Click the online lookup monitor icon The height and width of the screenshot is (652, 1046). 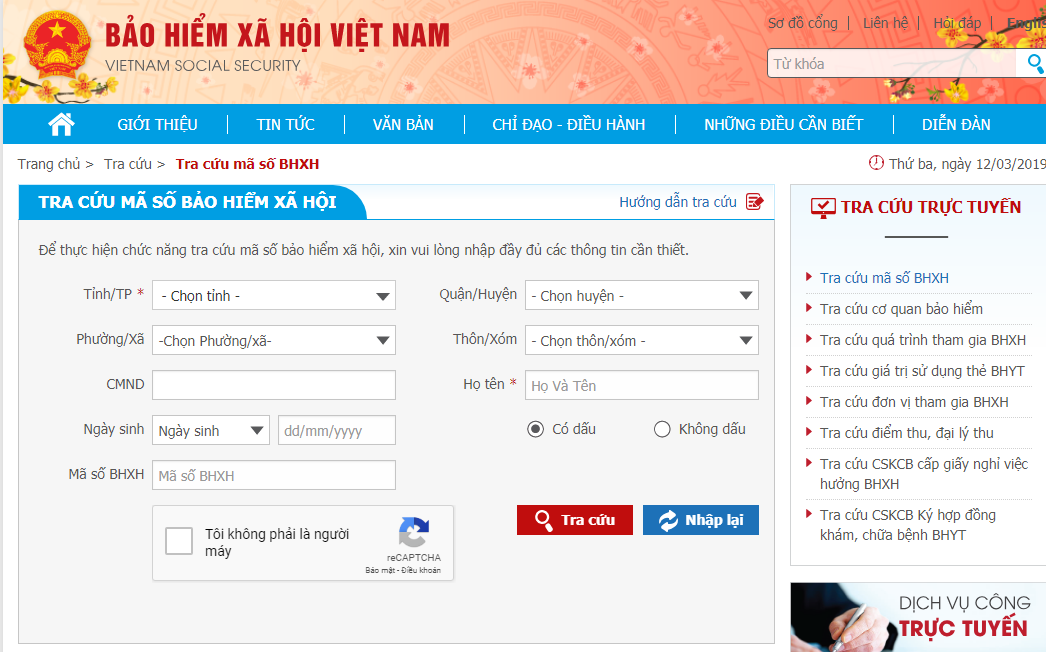coord(823,208)
